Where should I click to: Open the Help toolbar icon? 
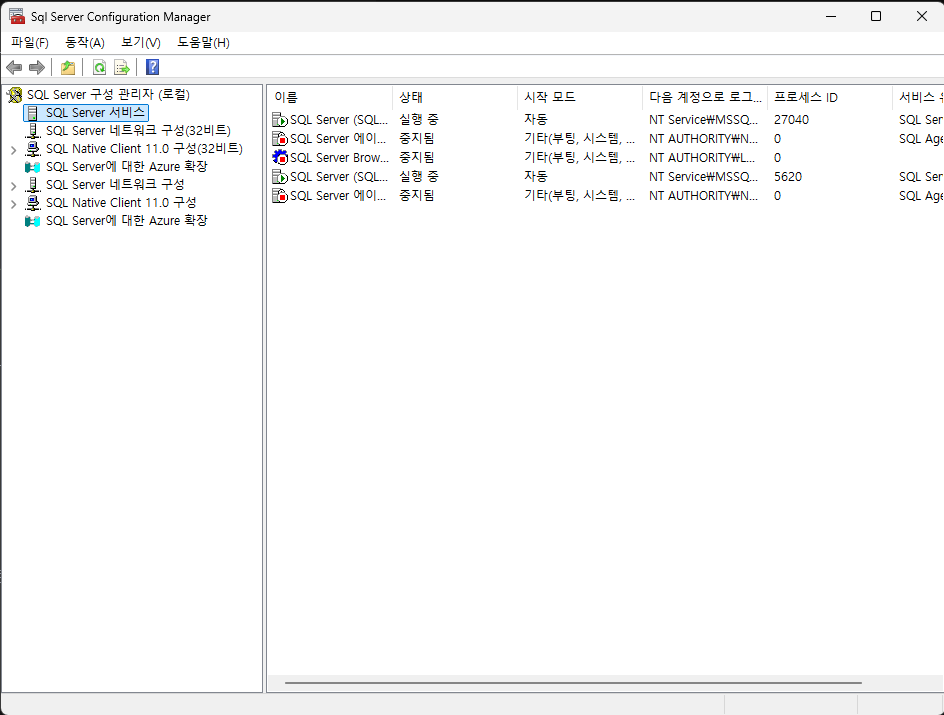click(x=153, y=67)
